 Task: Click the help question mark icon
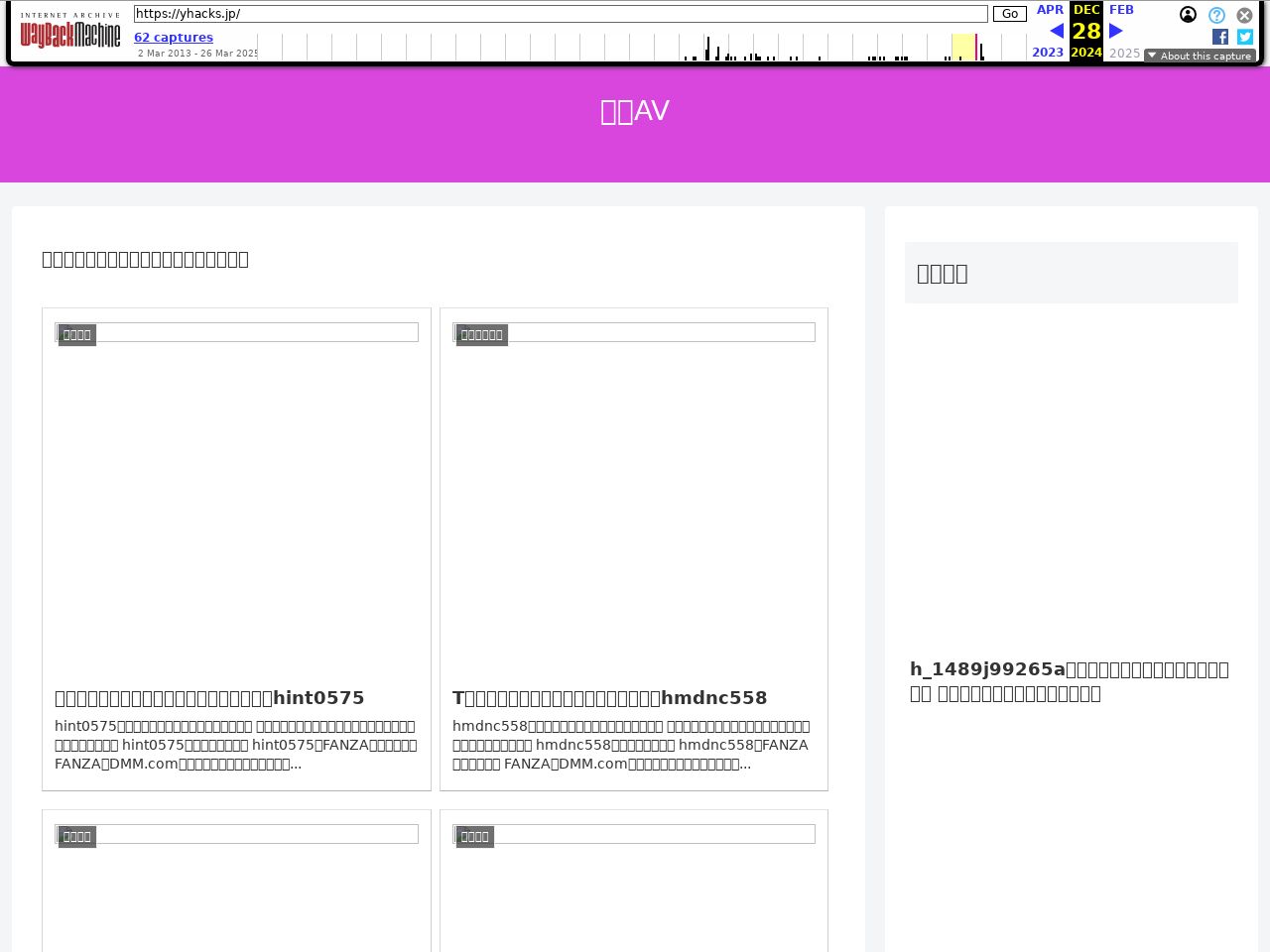click(1216, 15)
